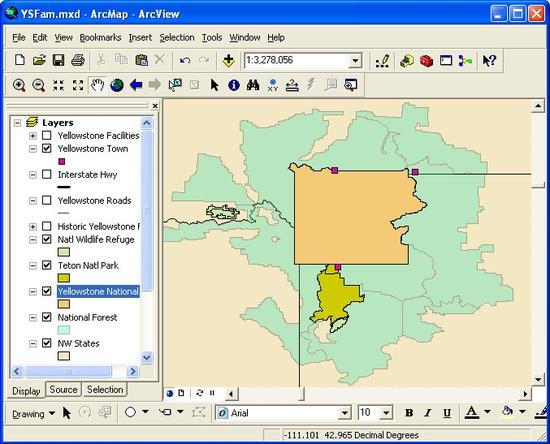Save the map with floppy disk icon
The width and height of the screenshot is (550, 444).
(59, 60)
